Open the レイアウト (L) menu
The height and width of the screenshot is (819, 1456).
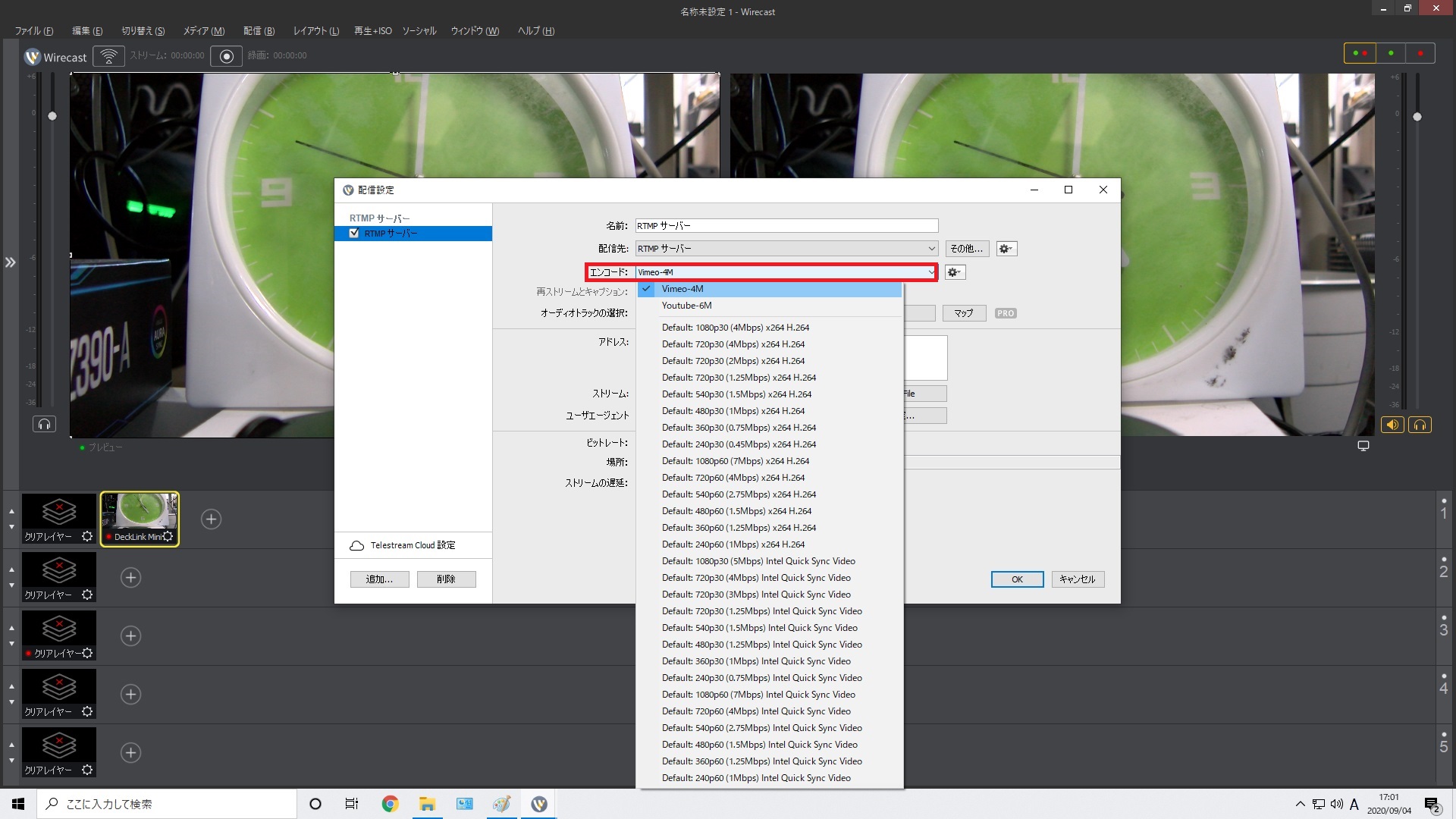pos(316,31)
